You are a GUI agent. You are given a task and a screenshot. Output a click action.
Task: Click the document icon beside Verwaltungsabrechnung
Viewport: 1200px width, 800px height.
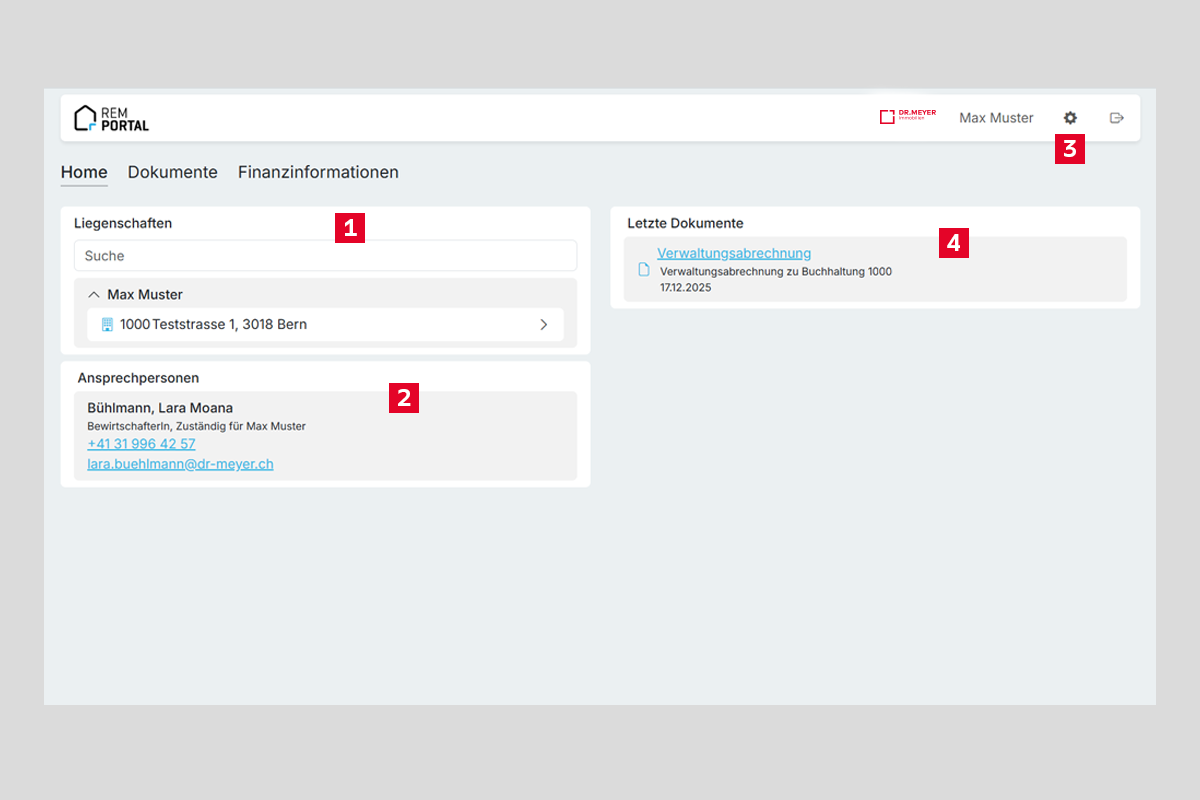tap(644, 270)
